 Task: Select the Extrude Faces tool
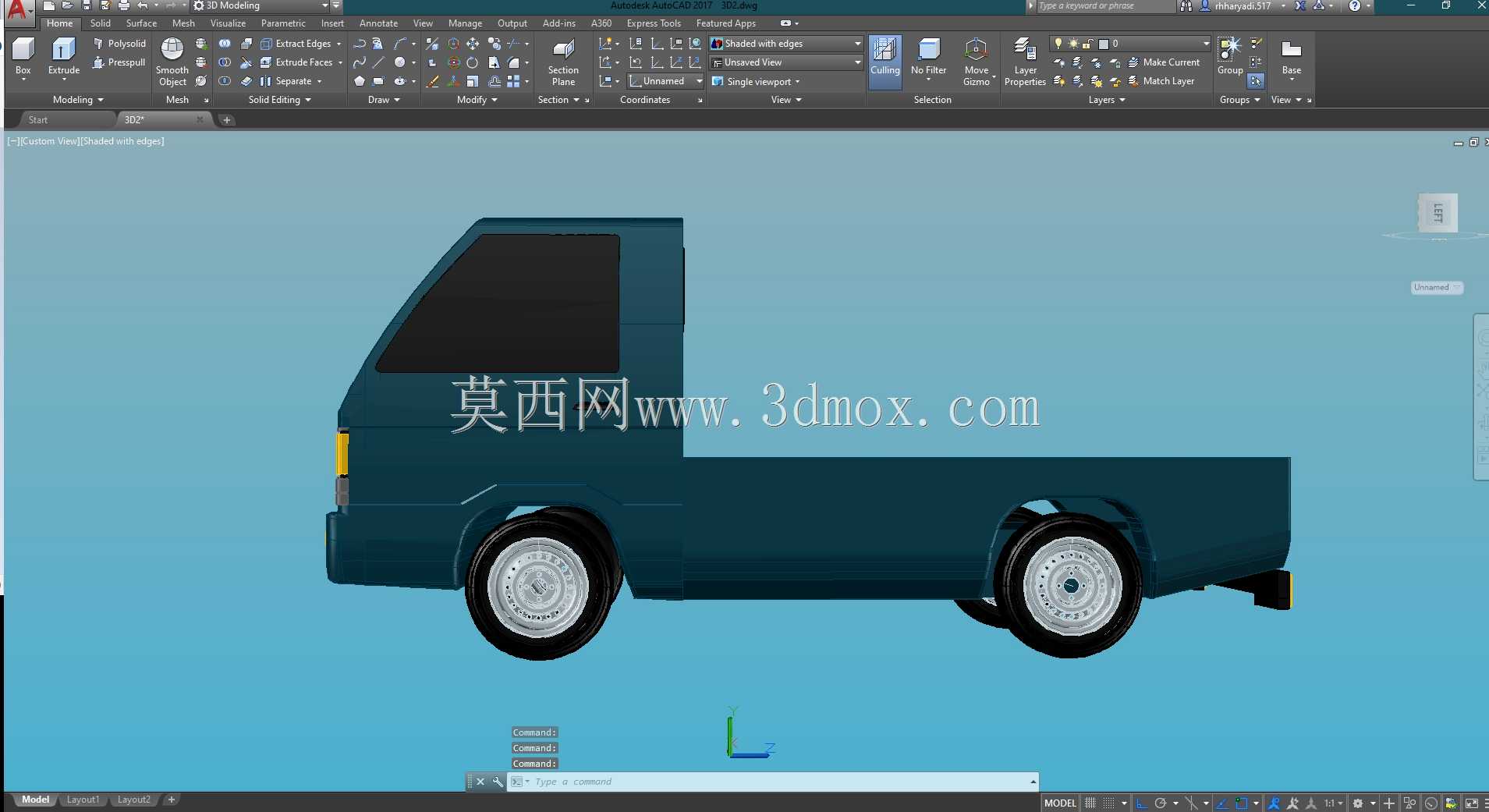(x=296, y=62)
